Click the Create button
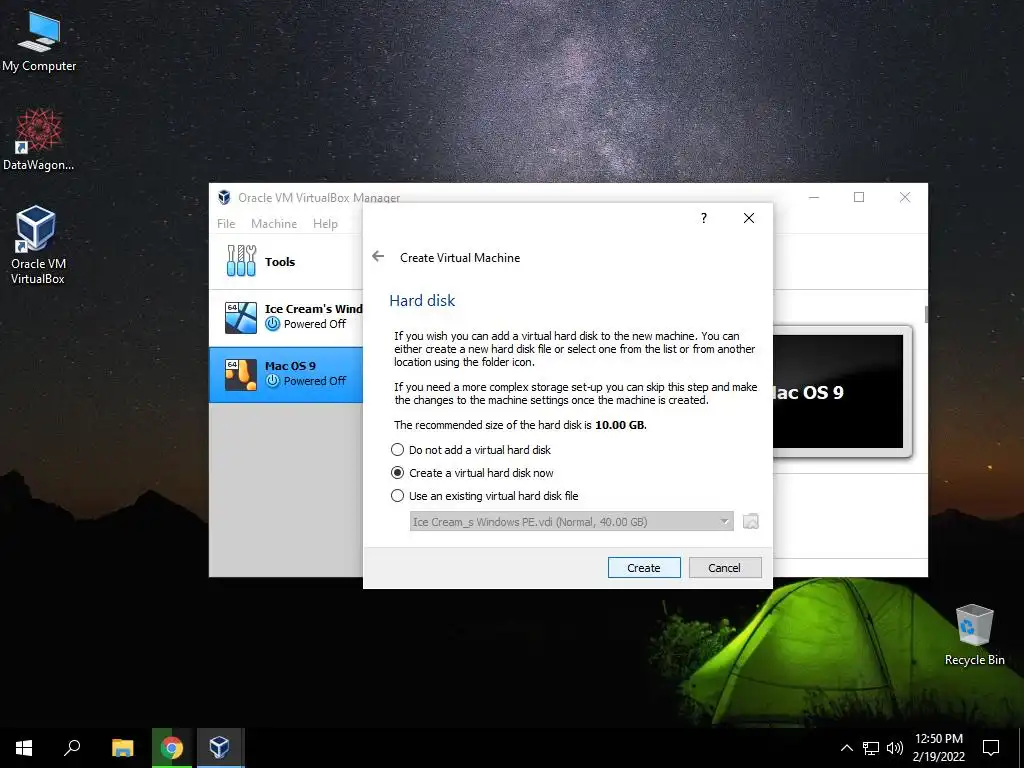1024x768 pixels. pos(644,568)
